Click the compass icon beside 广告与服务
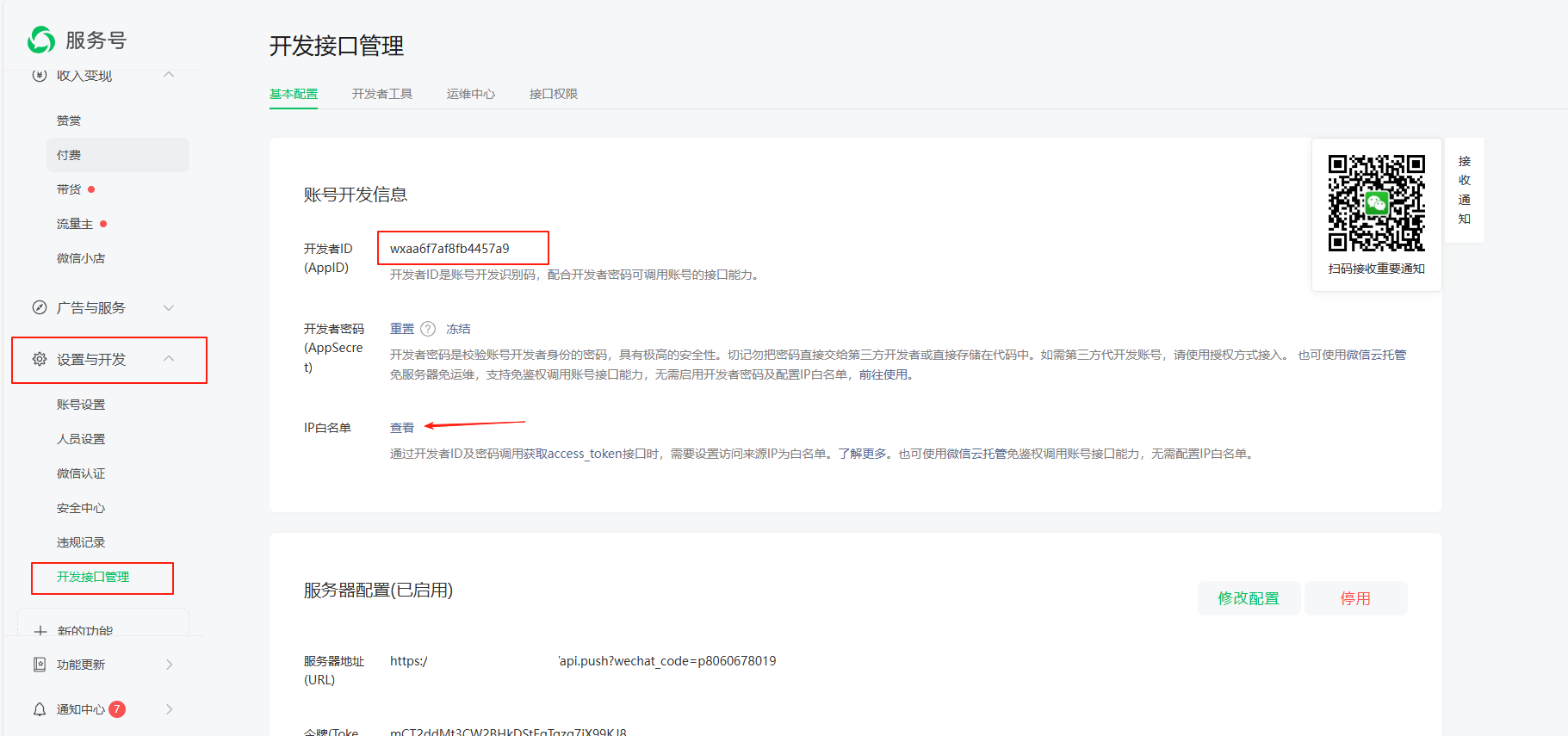 pyautogui.click(x=40, y=307)
